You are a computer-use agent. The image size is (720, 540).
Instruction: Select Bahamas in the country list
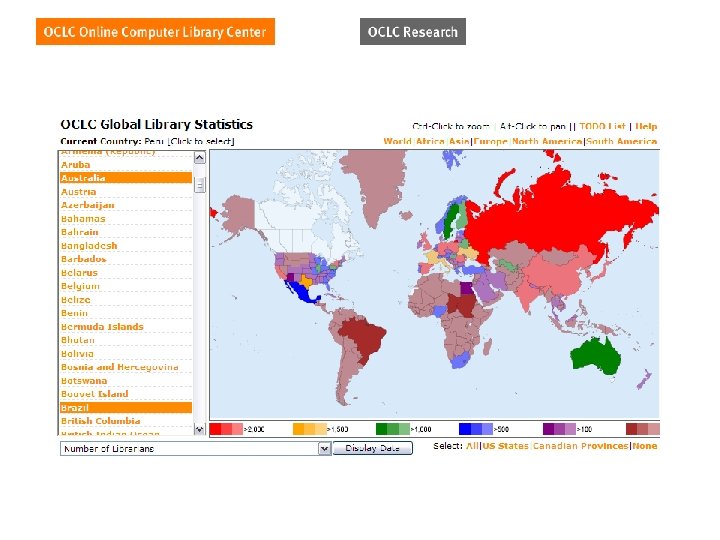point(126,219)
